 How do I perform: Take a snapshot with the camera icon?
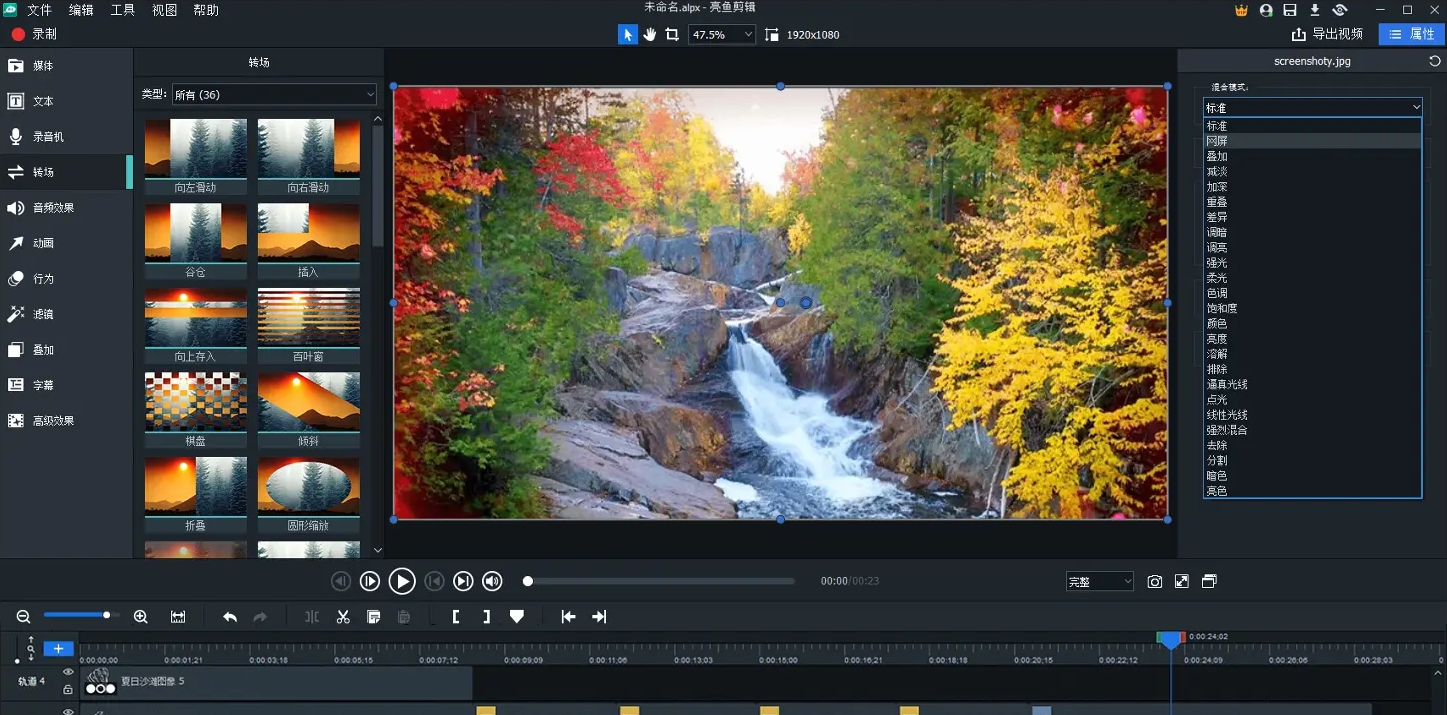coord(1155,580)
